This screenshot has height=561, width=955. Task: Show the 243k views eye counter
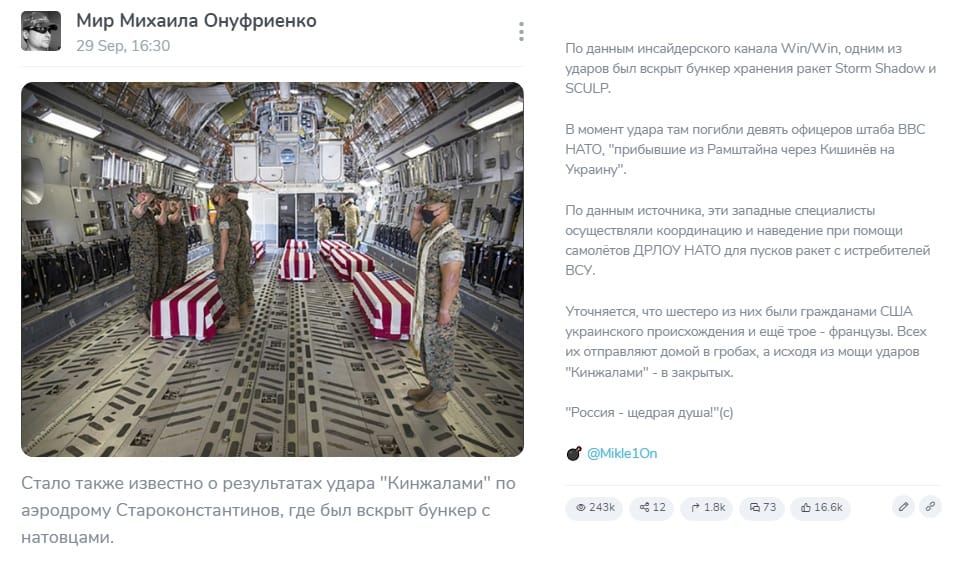click(594, 507)
